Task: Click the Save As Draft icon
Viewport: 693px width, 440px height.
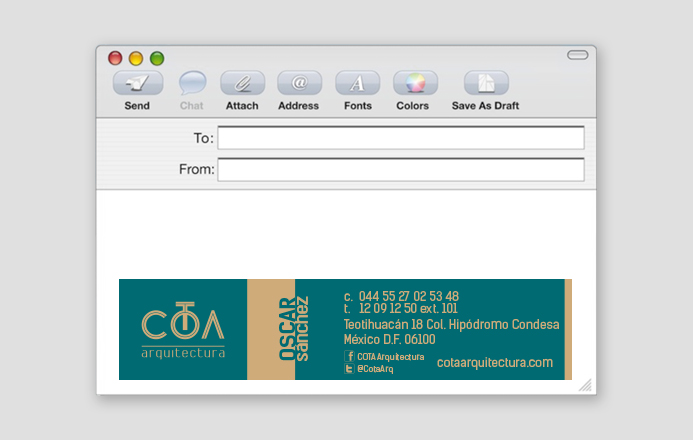Action: (x=486, y=83)
